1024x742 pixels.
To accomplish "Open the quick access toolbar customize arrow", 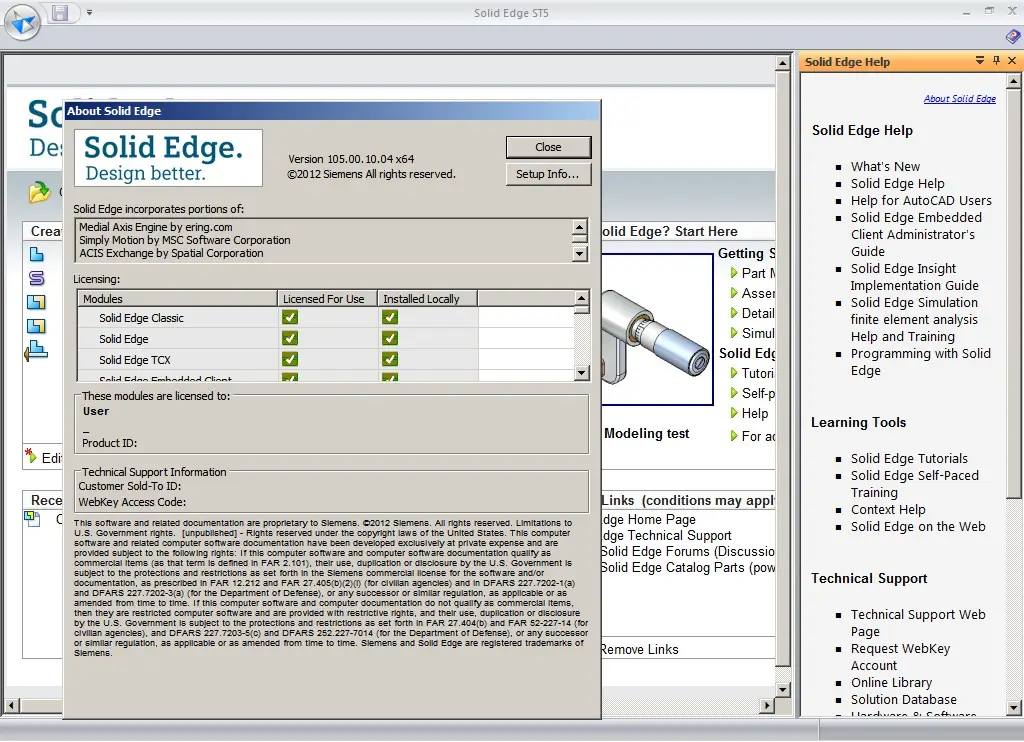I will click(89, 12).
